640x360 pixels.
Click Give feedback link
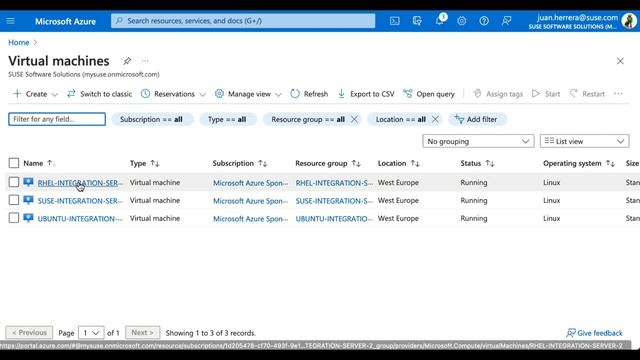click(595, 333)
